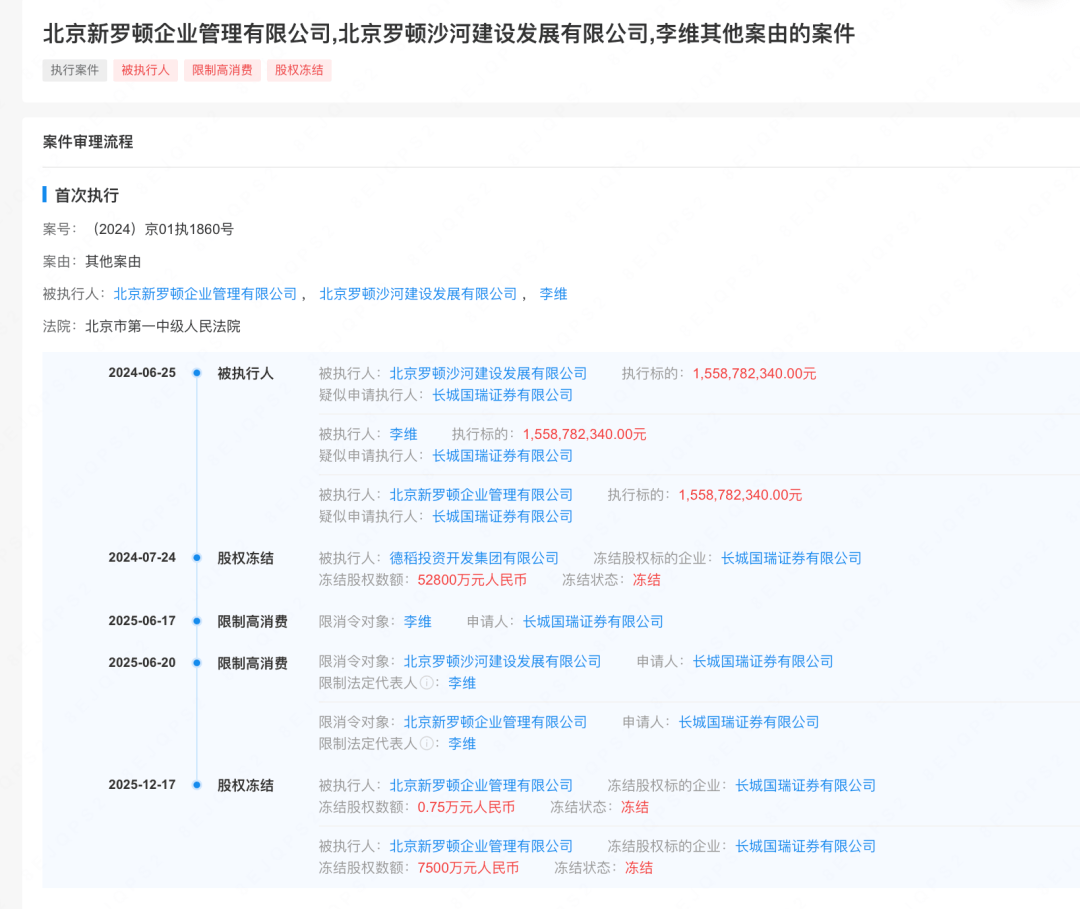The width and height of the screenshot is (1080, 909).
Task: Click 北京罗顿沙河建设发展有限公司 as 限消令对象
Action: [504, 661]
